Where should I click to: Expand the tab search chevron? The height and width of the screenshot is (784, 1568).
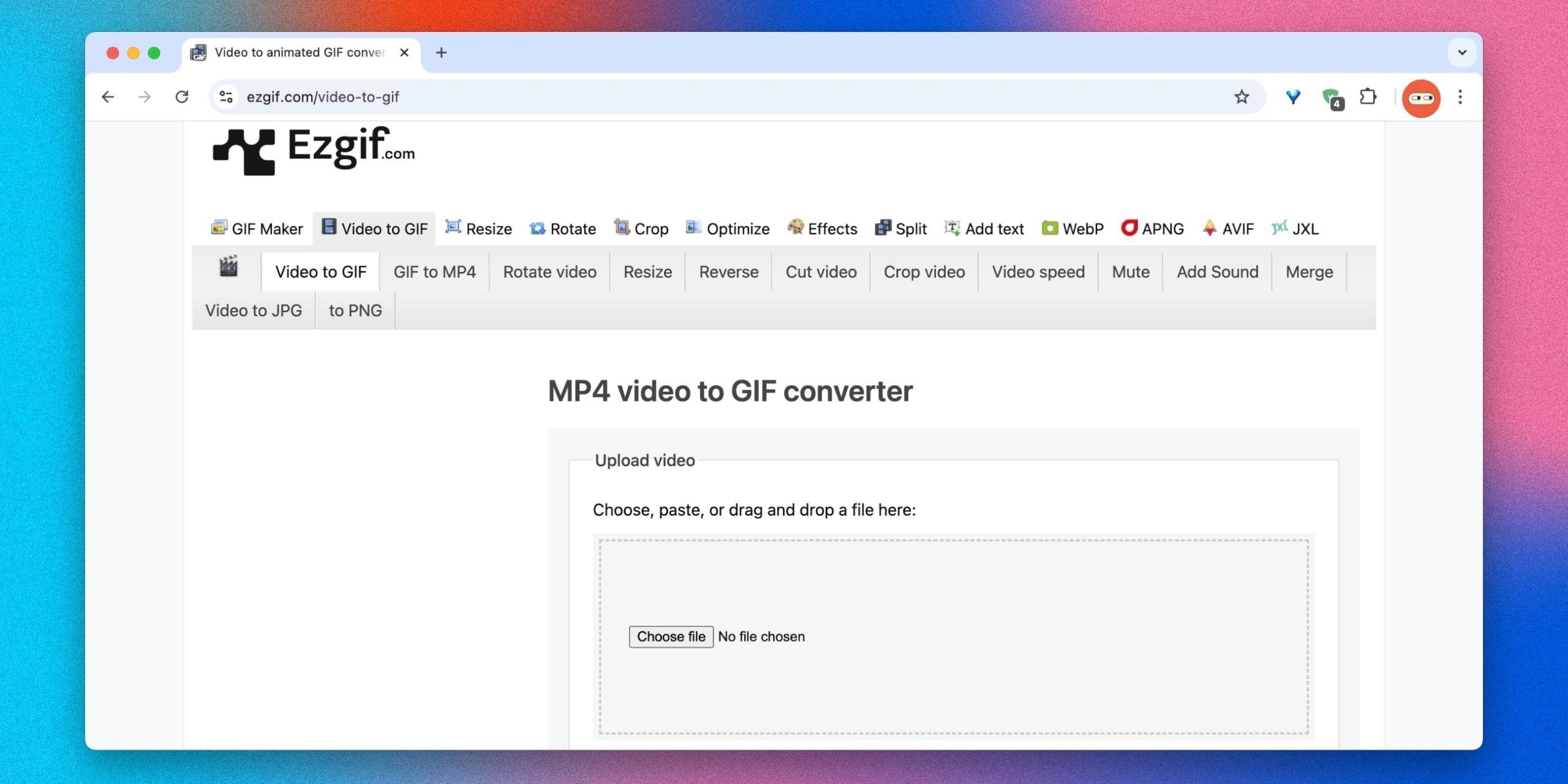tap(1462, 53)
